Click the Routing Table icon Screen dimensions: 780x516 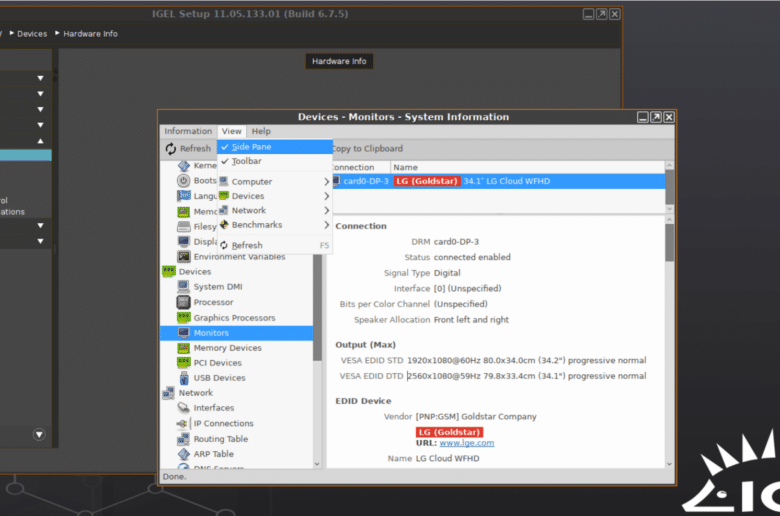point(184,439)
